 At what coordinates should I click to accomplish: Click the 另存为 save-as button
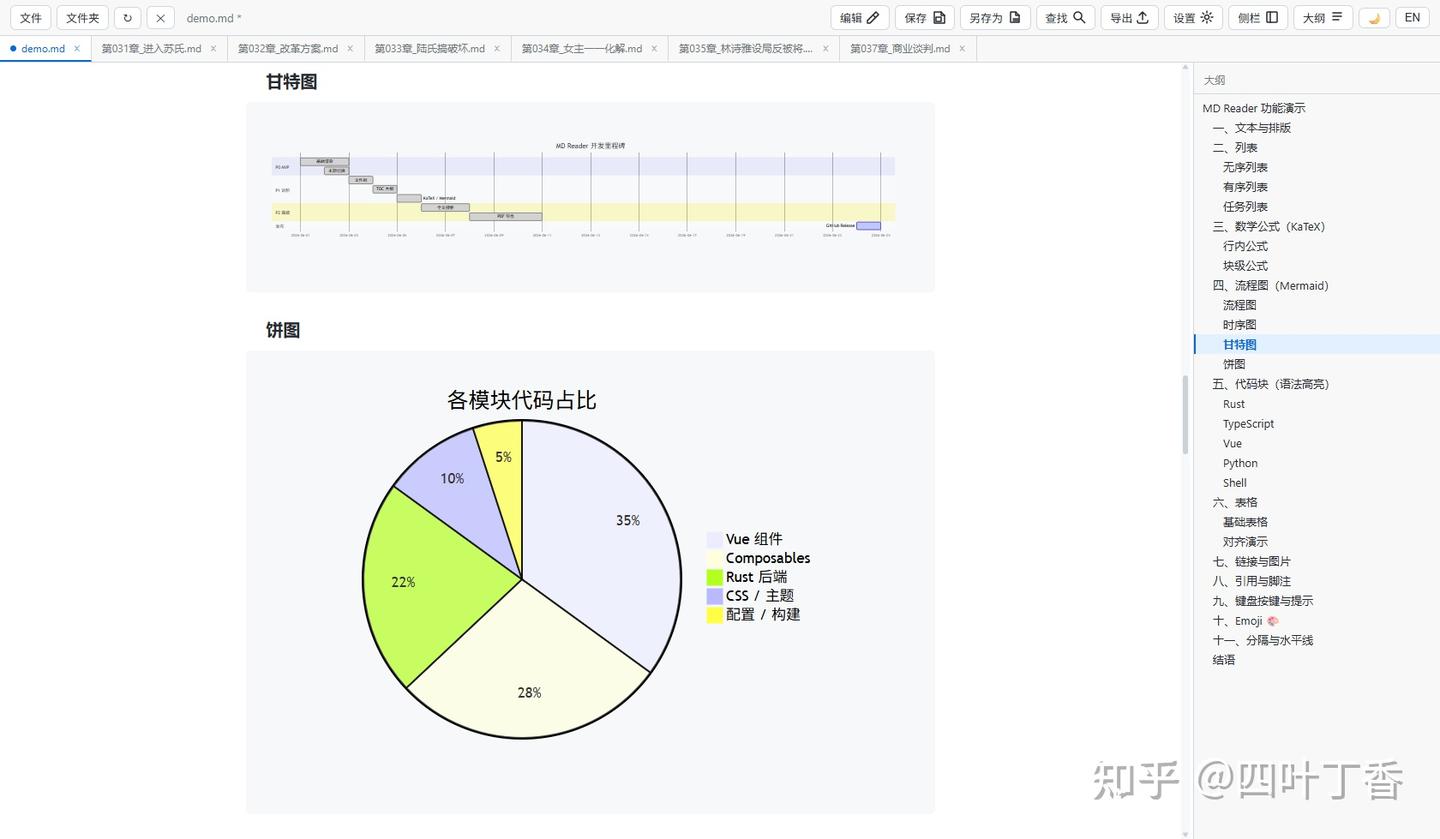(x=995, y=17)
